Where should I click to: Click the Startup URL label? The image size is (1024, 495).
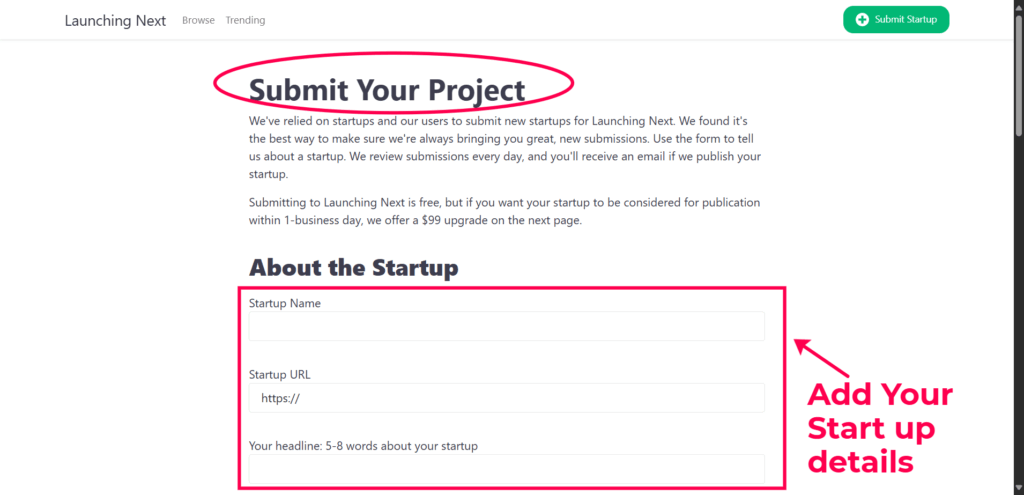coord(280,375)
